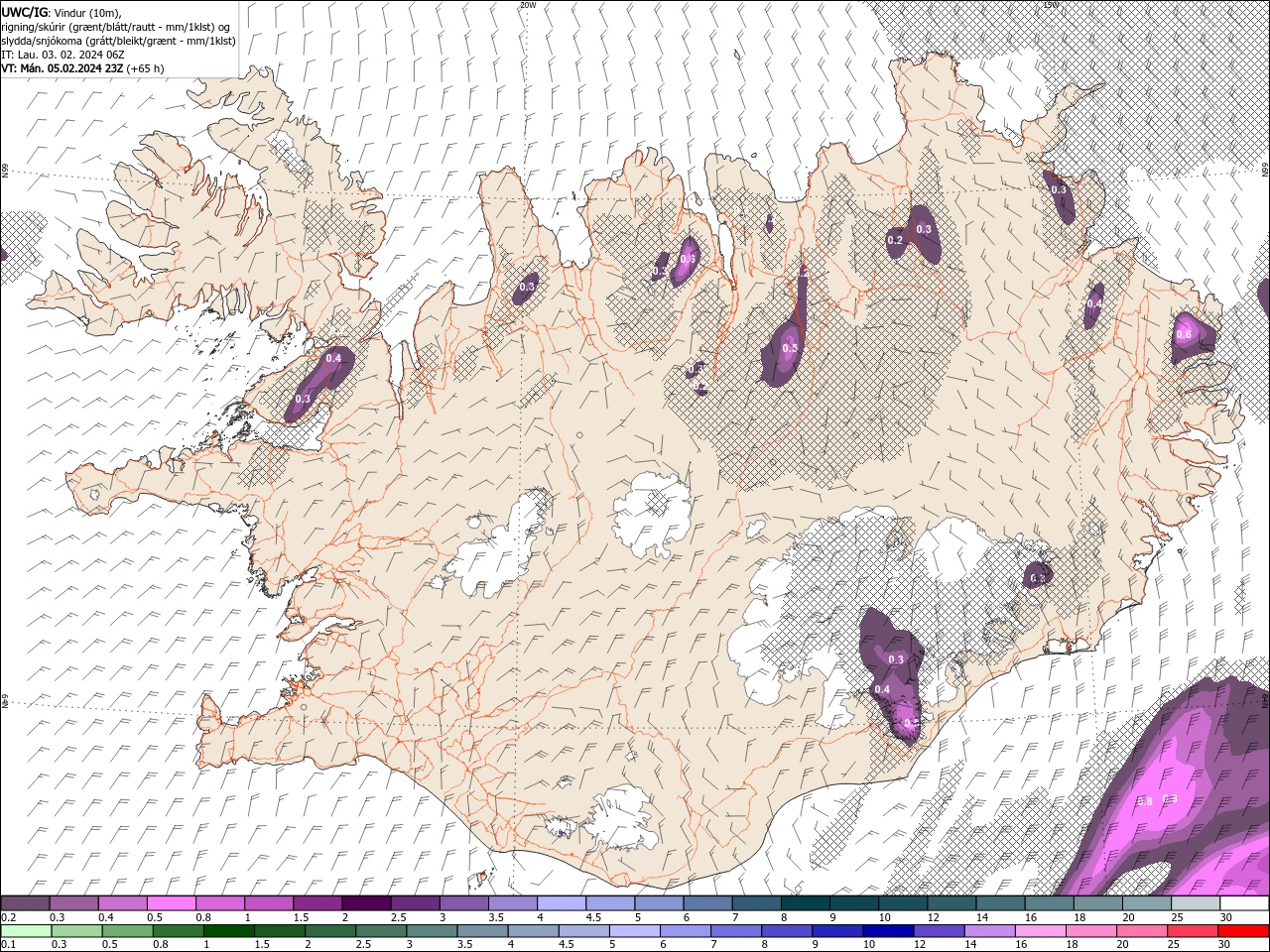Select the snow swatch labeled 1.5
The image size is (1270, 952).
click(x=317, y=903)
